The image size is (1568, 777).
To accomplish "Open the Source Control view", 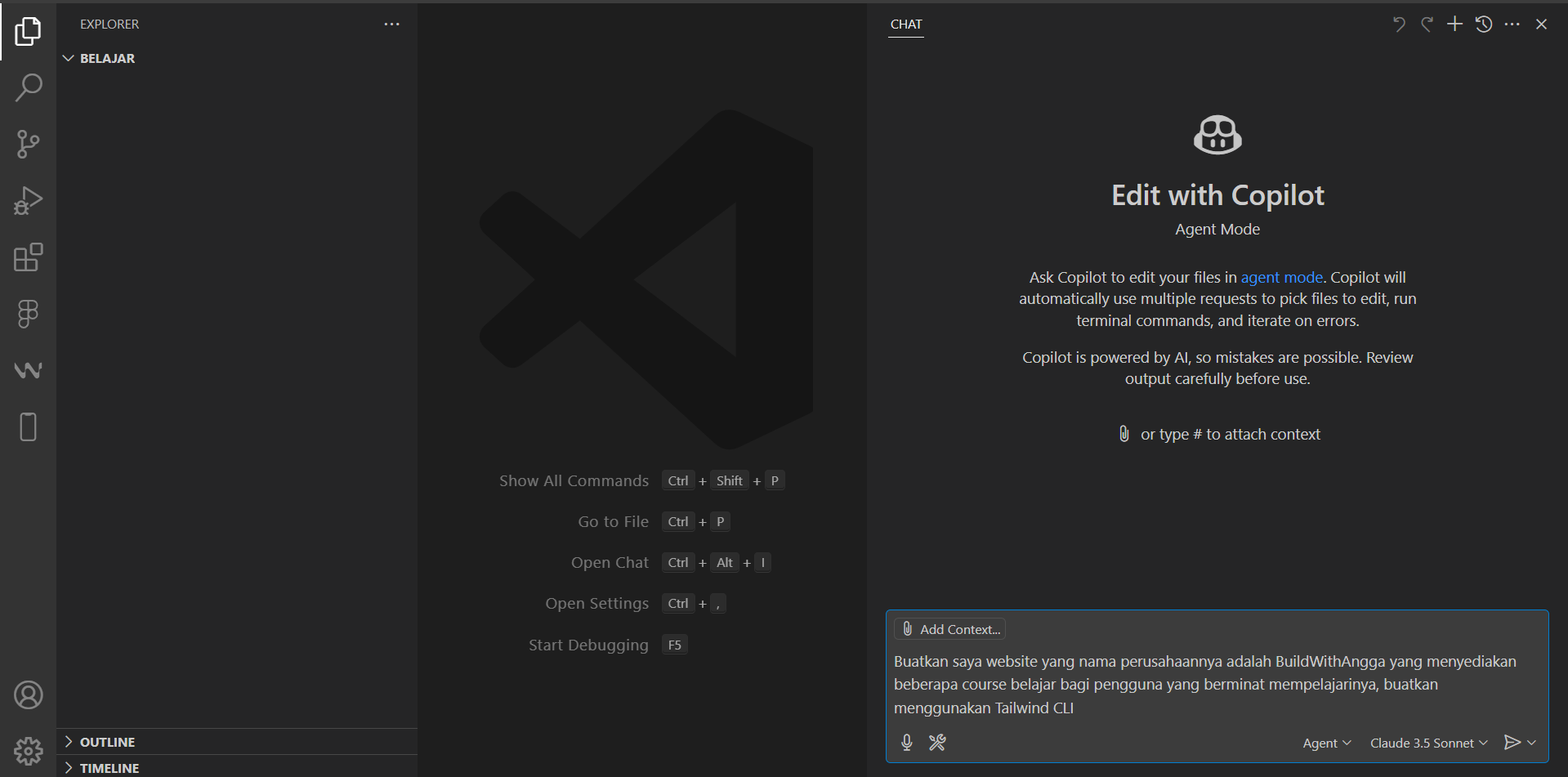I will [28, 144].
